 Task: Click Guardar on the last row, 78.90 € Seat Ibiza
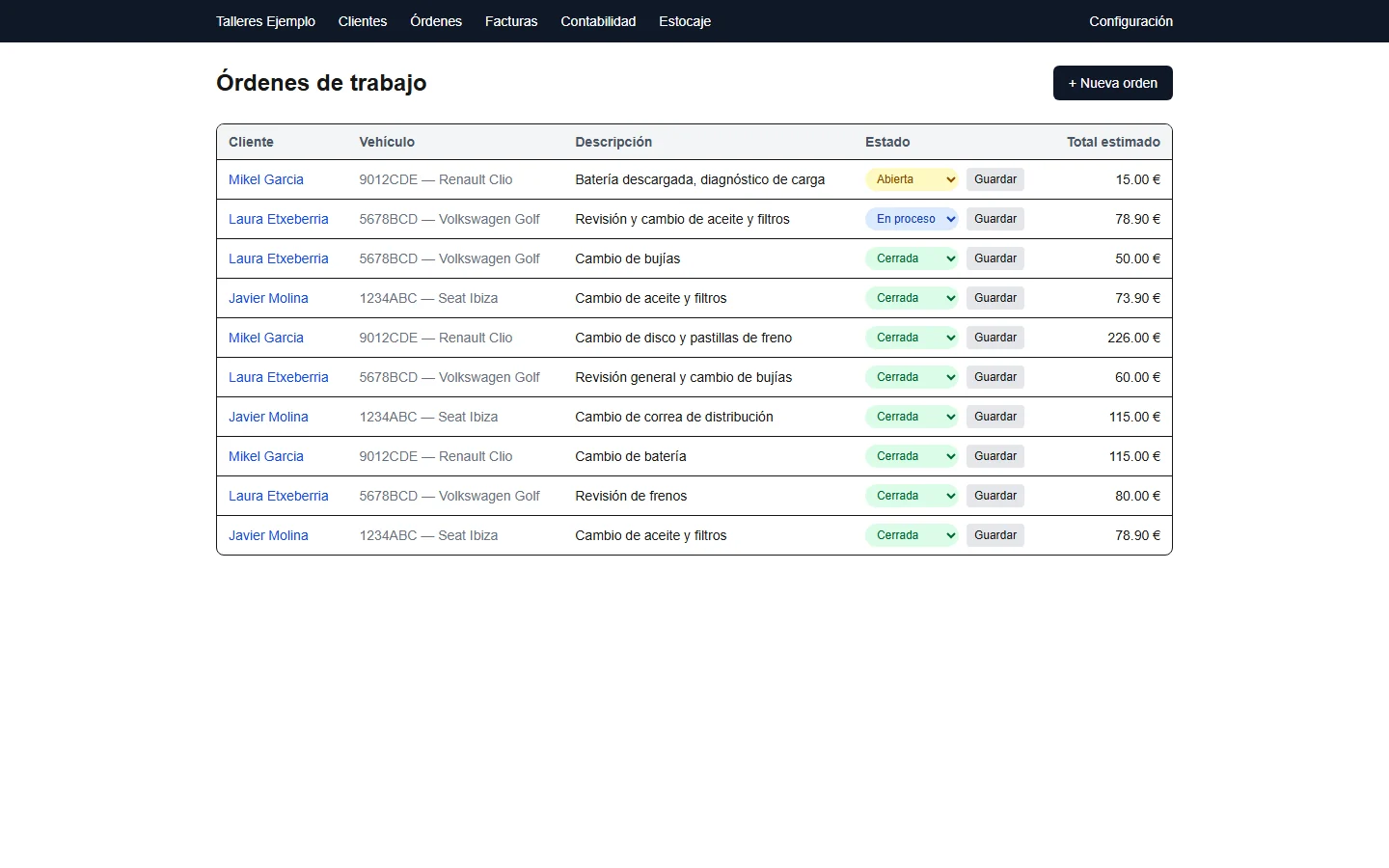coord(995,535)
